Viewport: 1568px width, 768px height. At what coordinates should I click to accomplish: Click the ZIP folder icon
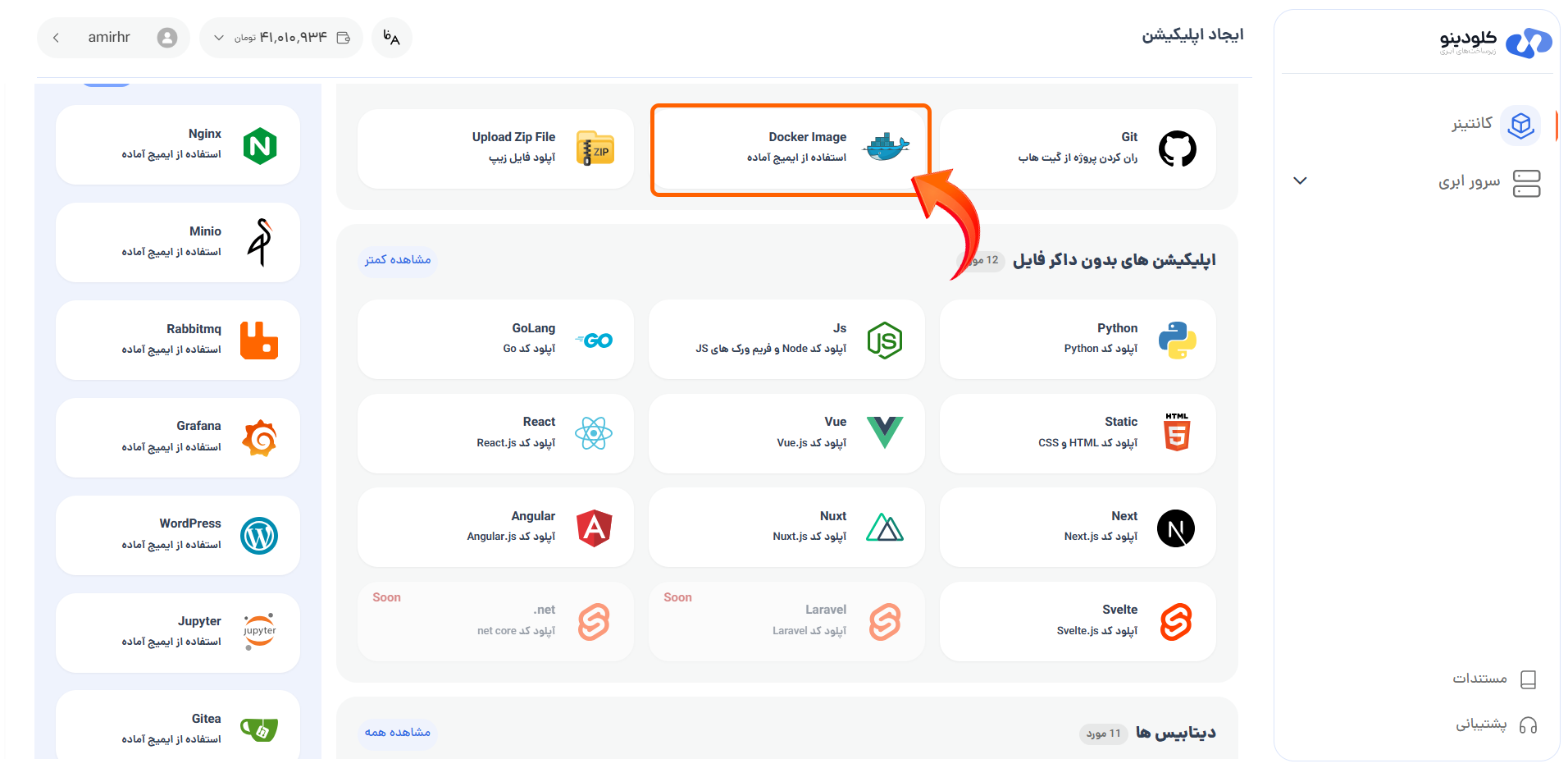pos(595,149)
